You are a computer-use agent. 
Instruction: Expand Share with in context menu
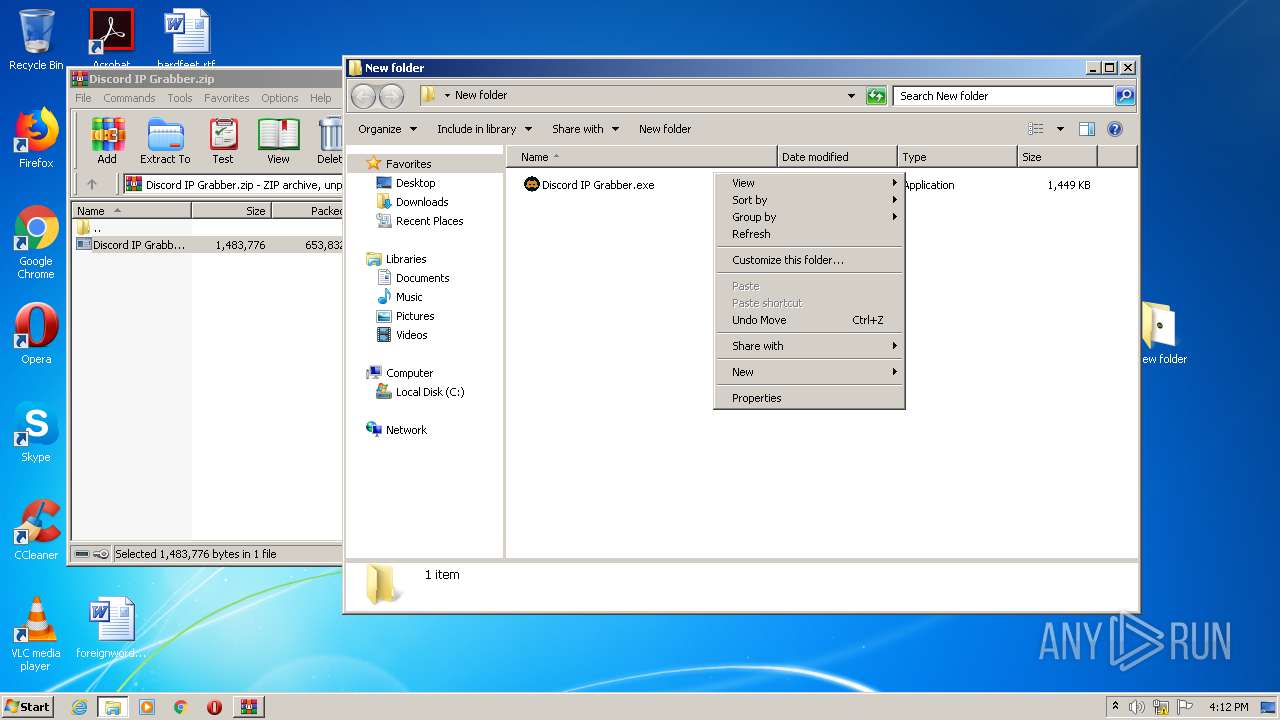click(x=810, y=346)
